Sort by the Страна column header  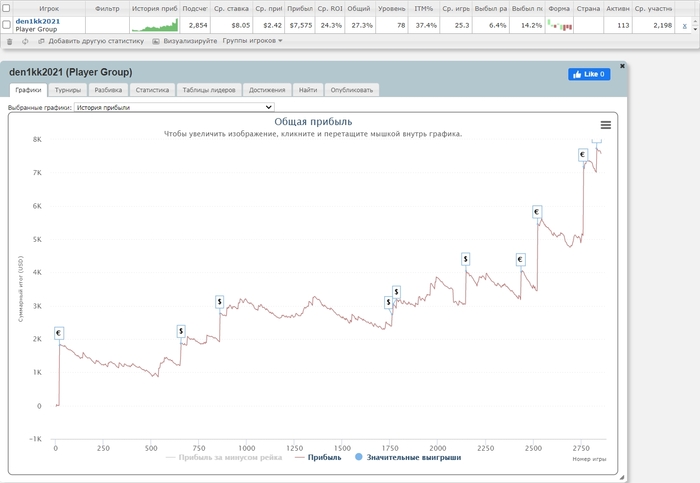coord(588,8)
